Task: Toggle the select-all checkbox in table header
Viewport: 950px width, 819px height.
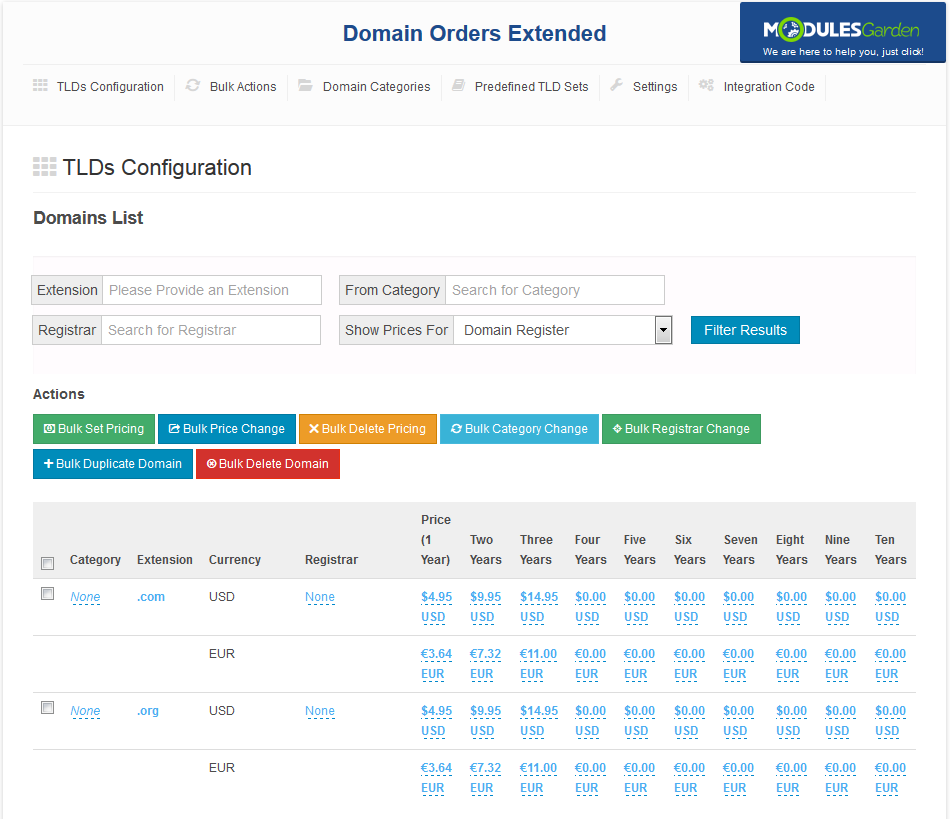Action: pos(47,563)
